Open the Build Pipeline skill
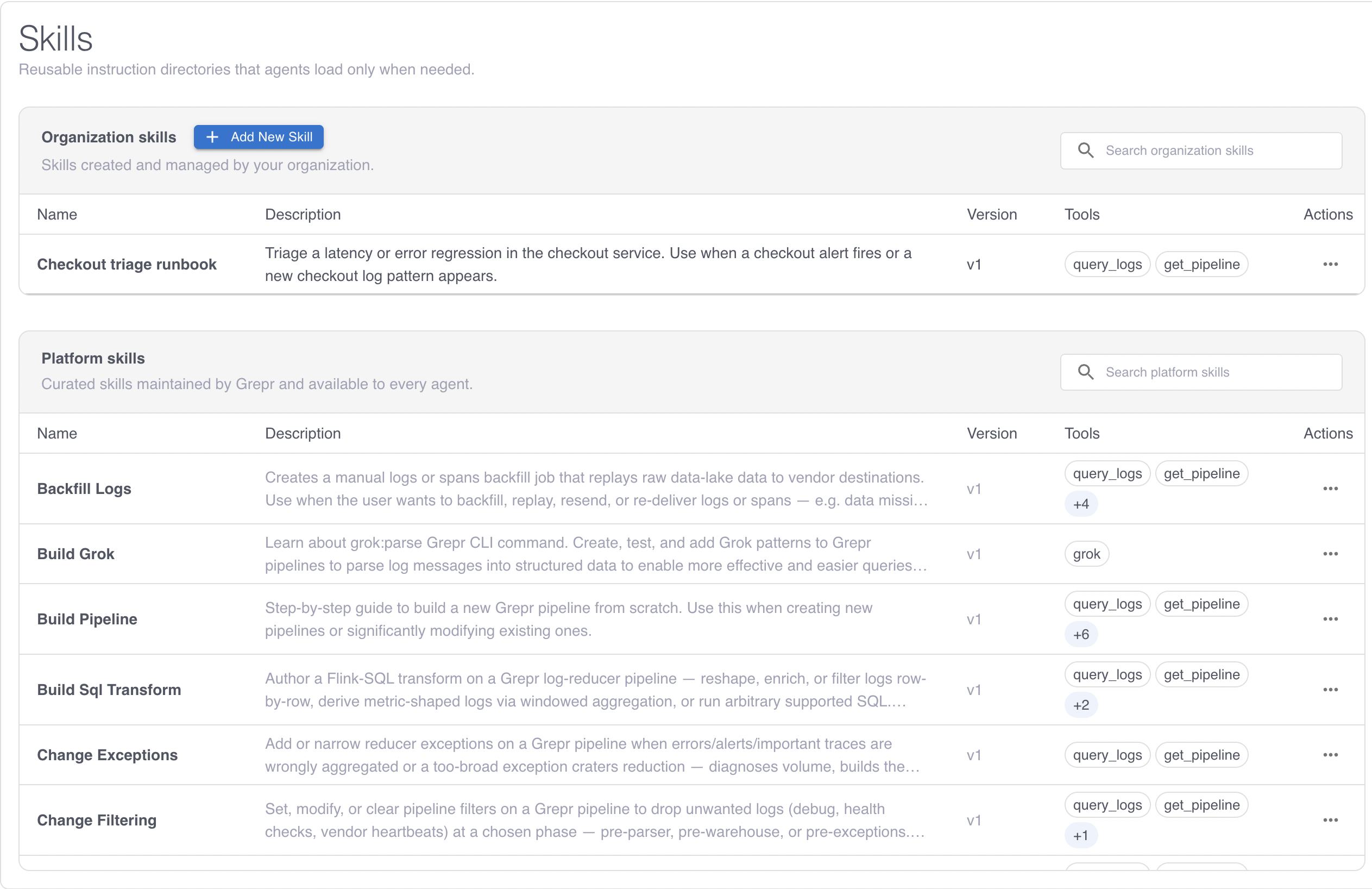This screenshot has height=889, width=1372. (87, 619)
